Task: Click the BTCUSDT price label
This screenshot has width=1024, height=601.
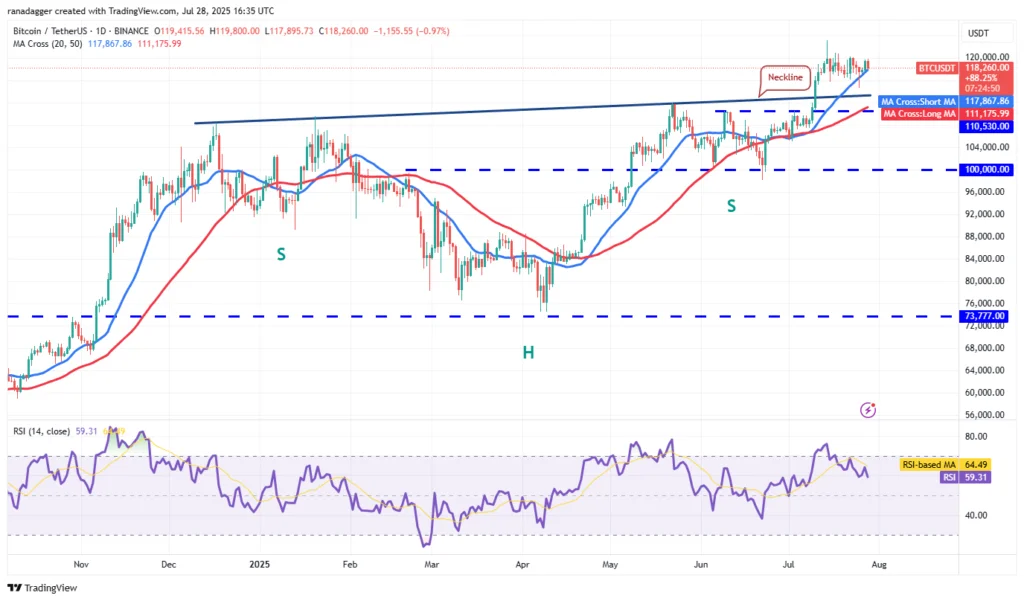Action: pos(936,68)
